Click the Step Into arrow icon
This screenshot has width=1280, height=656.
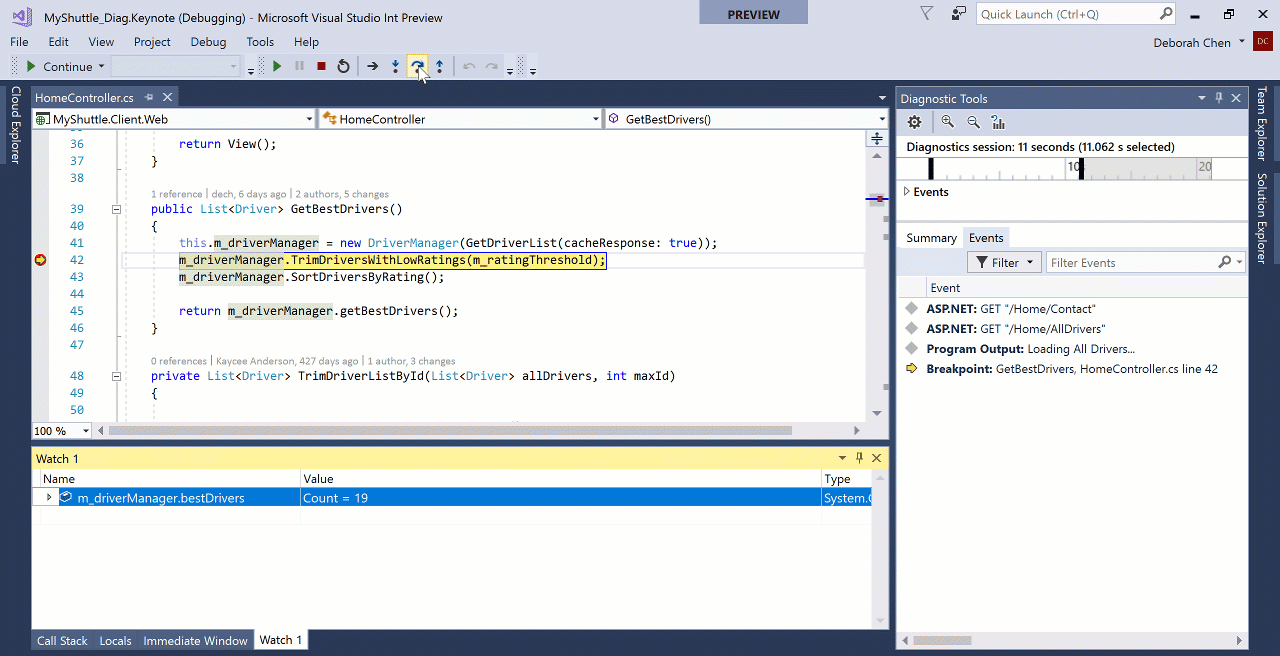[x=395, y=66]
